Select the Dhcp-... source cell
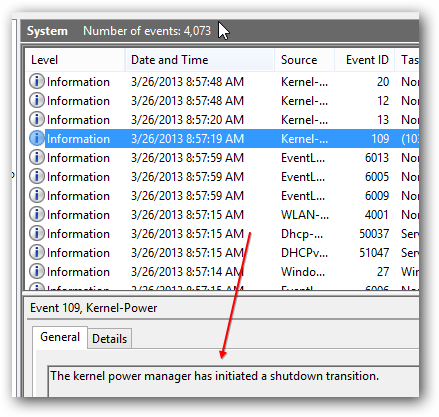Screen dimensions: 439x417 [x=302, y=234]
